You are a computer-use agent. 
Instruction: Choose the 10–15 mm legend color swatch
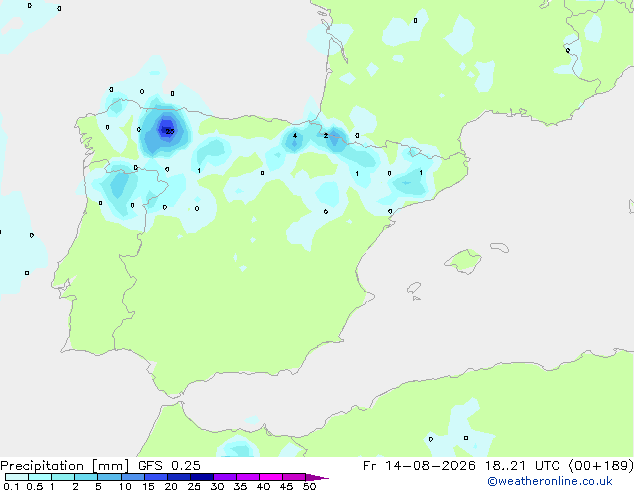[x=132, y=477]
